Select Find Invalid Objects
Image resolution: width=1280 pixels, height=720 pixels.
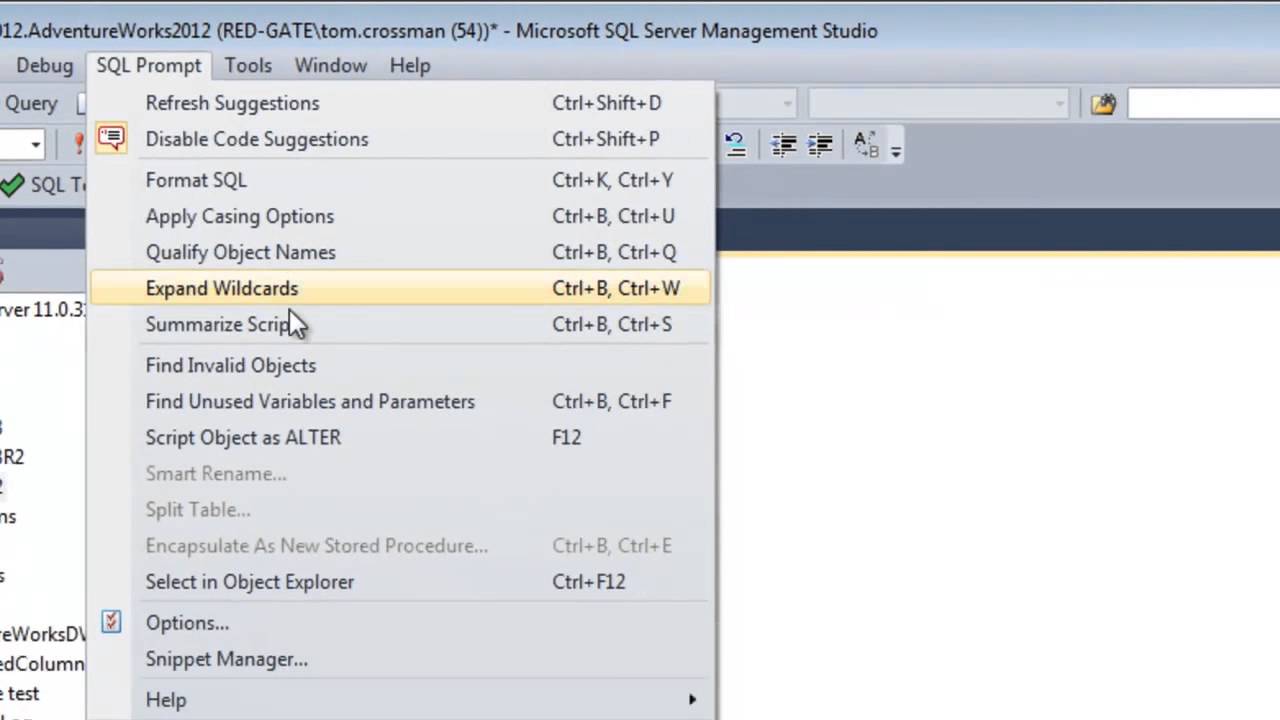click(231, 365)
